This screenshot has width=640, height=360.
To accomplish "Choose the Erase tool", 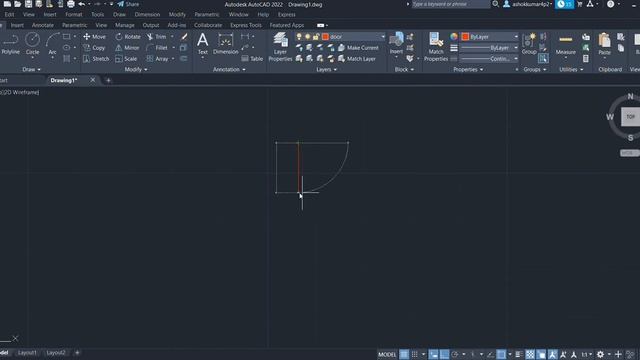I will click(x=184, y=37).
